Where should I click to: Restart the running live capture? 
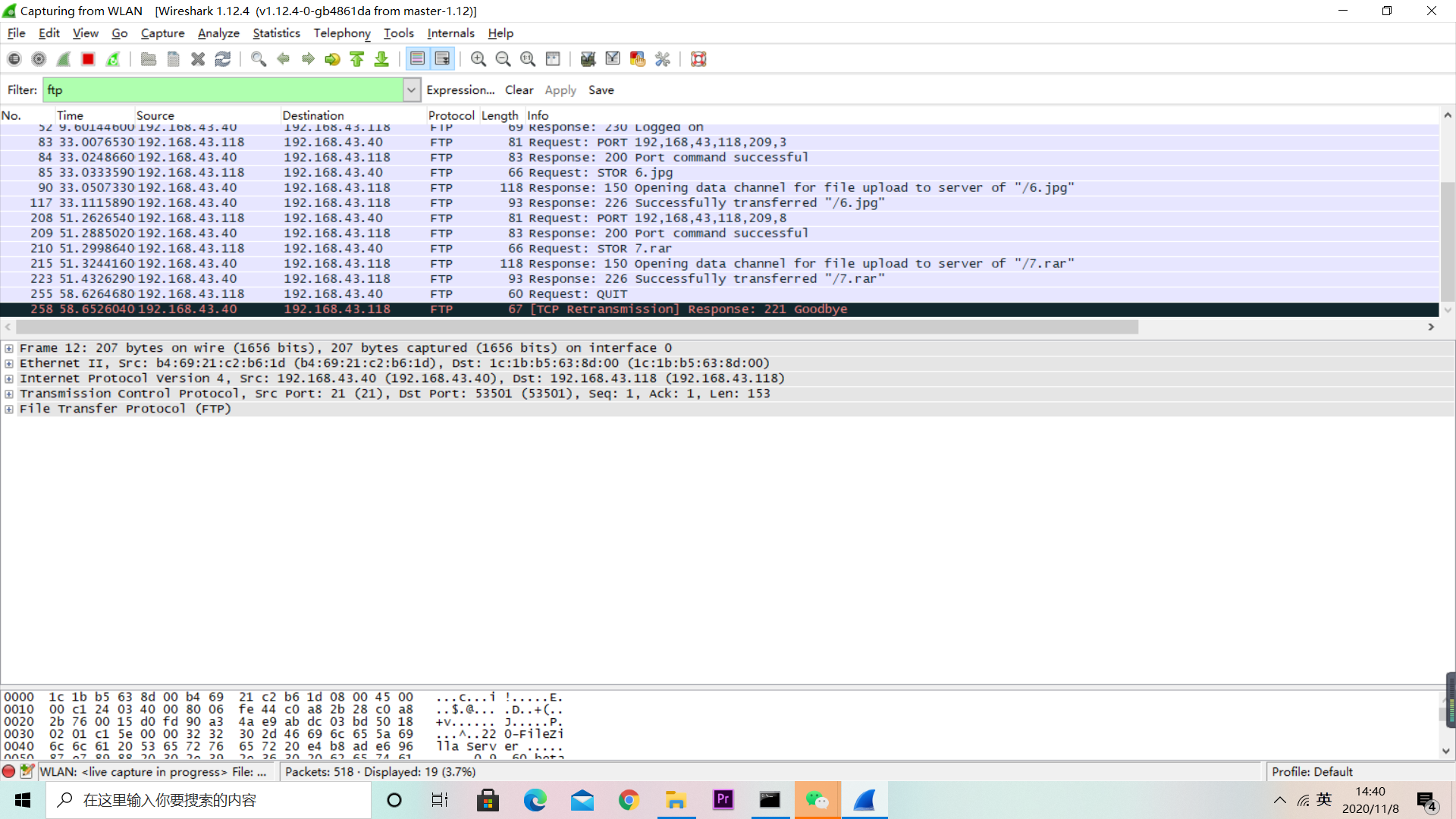pyautogui.click(x=113, y=59)
